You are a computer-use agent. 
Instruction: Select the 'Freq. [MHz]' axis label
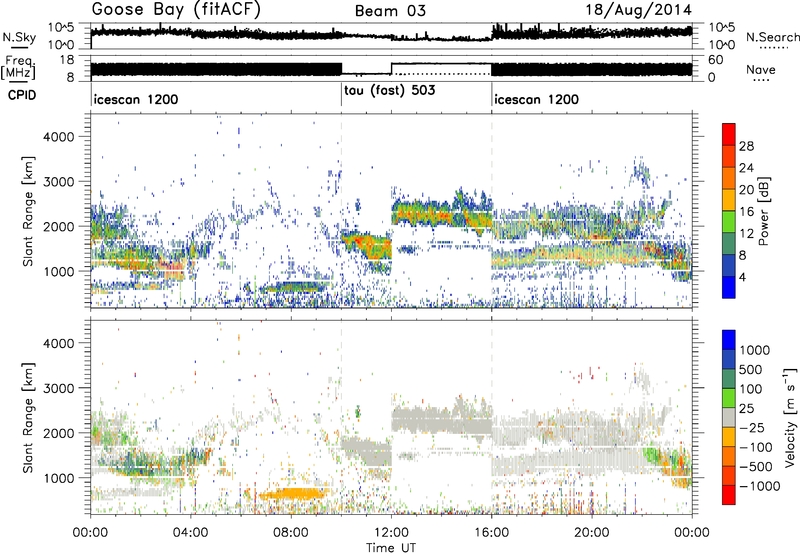coord(19,67)
